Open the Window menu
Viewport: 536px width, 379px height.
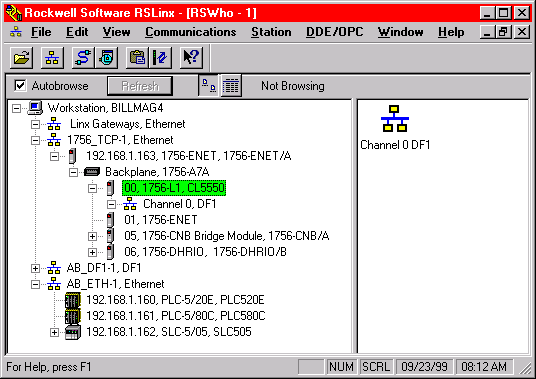pyautogui.click(x=400, y=32)
